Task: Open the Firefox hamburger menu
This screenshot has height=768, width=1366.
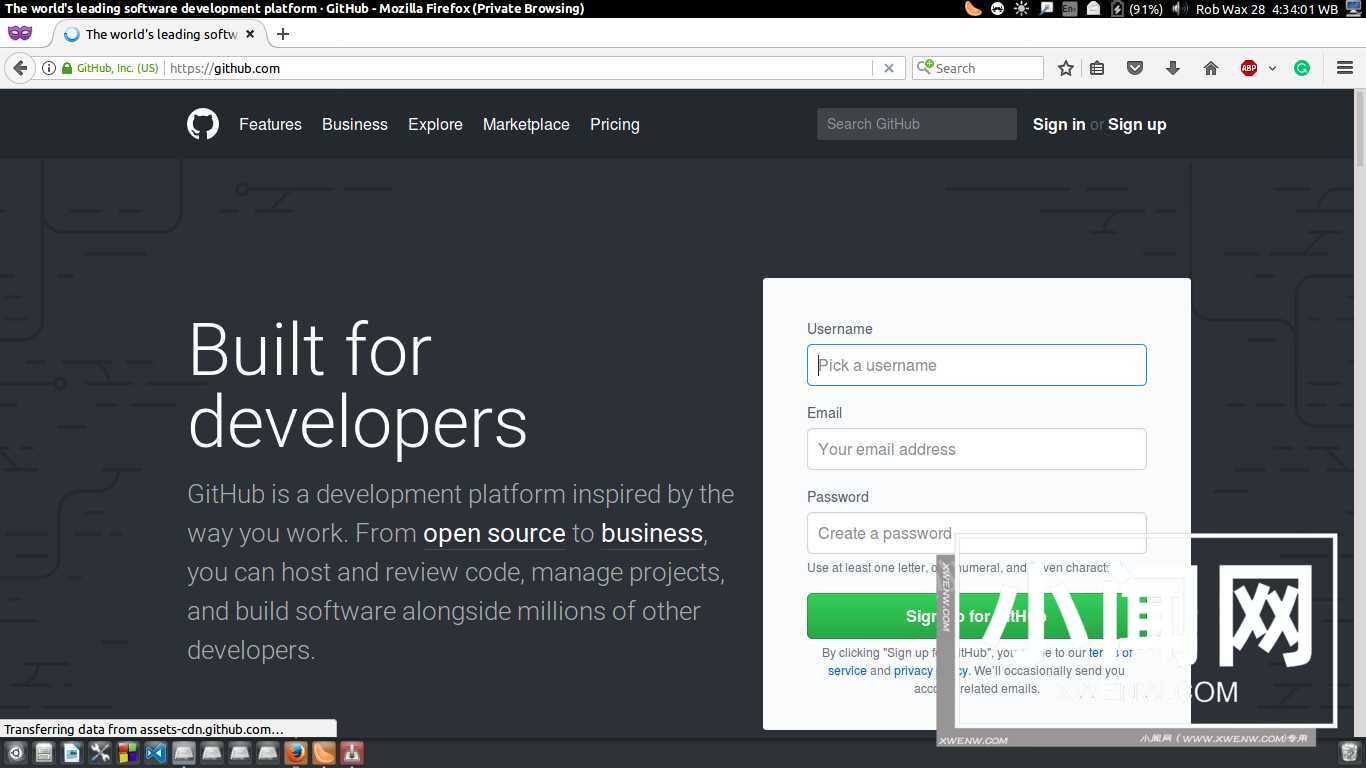Action: 1345,68
